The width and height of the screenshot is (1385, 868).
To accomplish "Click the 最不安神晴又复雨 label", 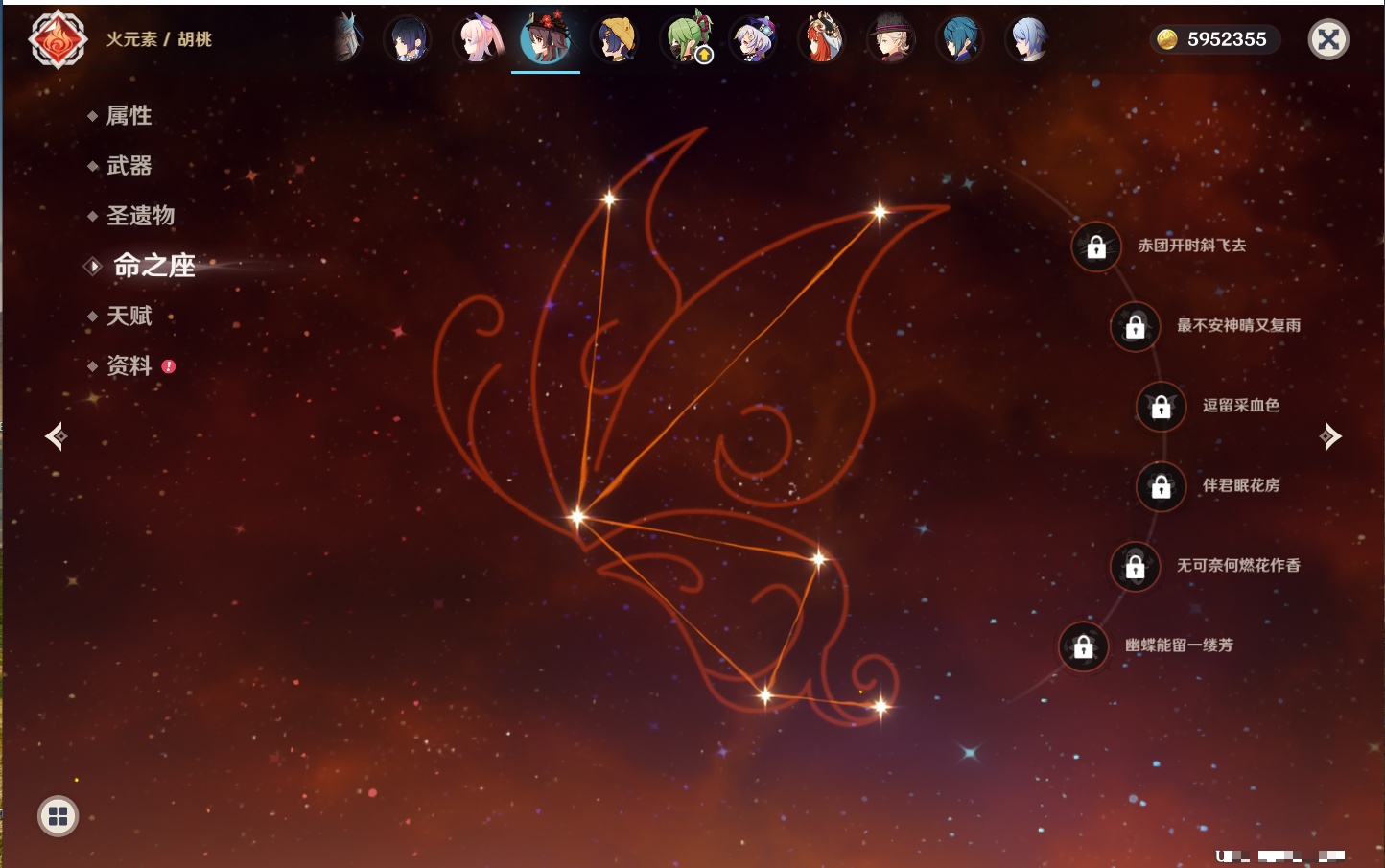I will (1238, 325).
